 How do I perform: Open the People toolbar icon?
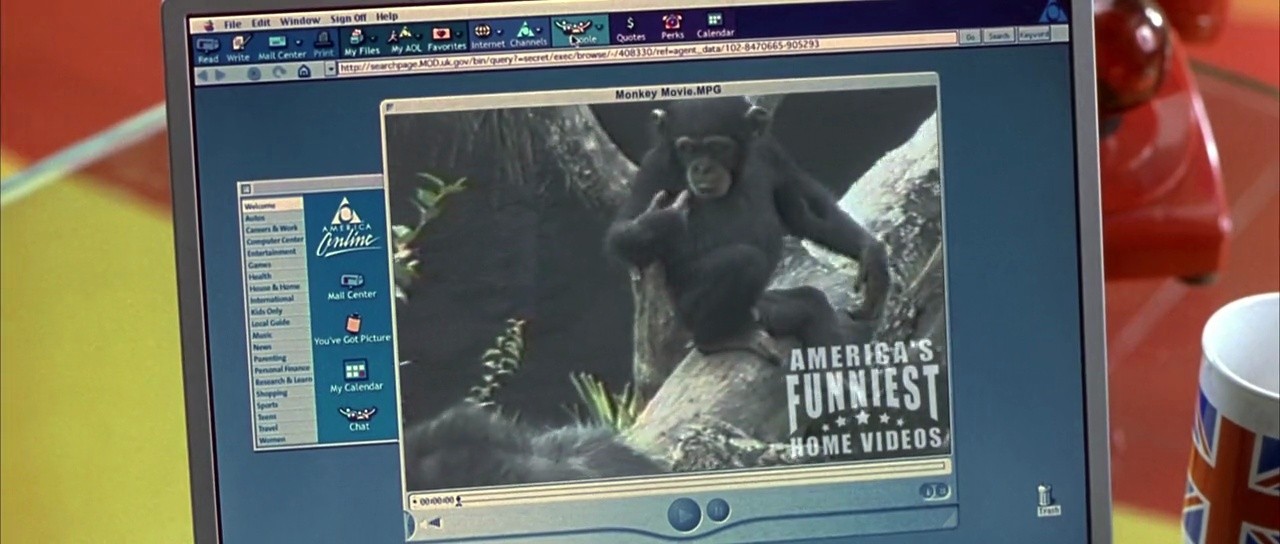point(580,31)
